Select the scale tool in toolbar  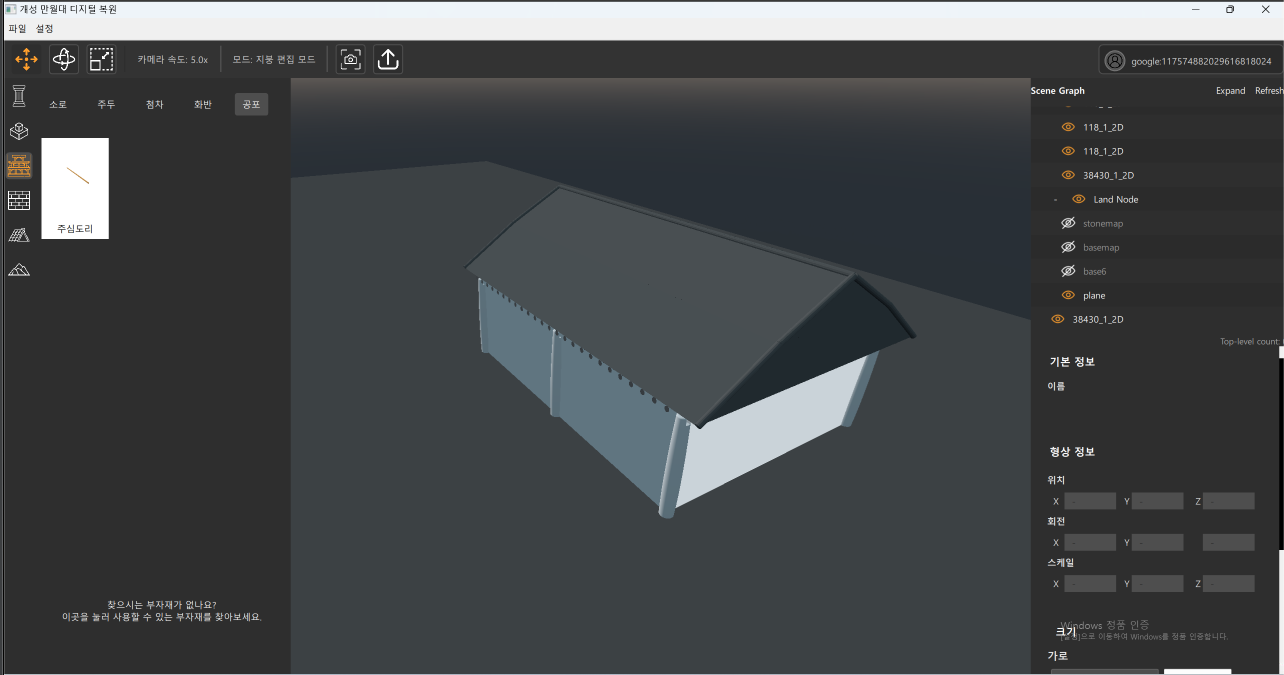101,60
